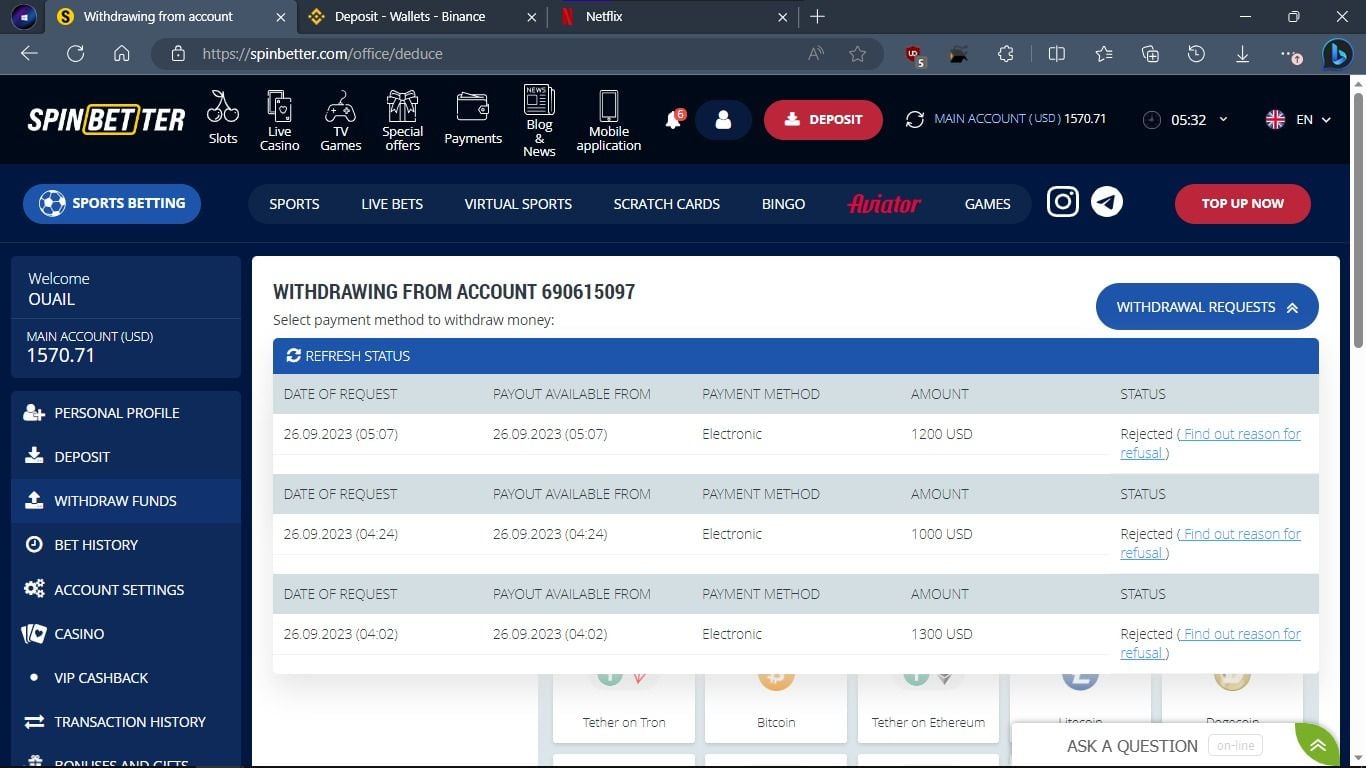The height and width of the screenshot is (768, 1366).
Task: Open browser favorites list icon
Action: click(1103, 54)
